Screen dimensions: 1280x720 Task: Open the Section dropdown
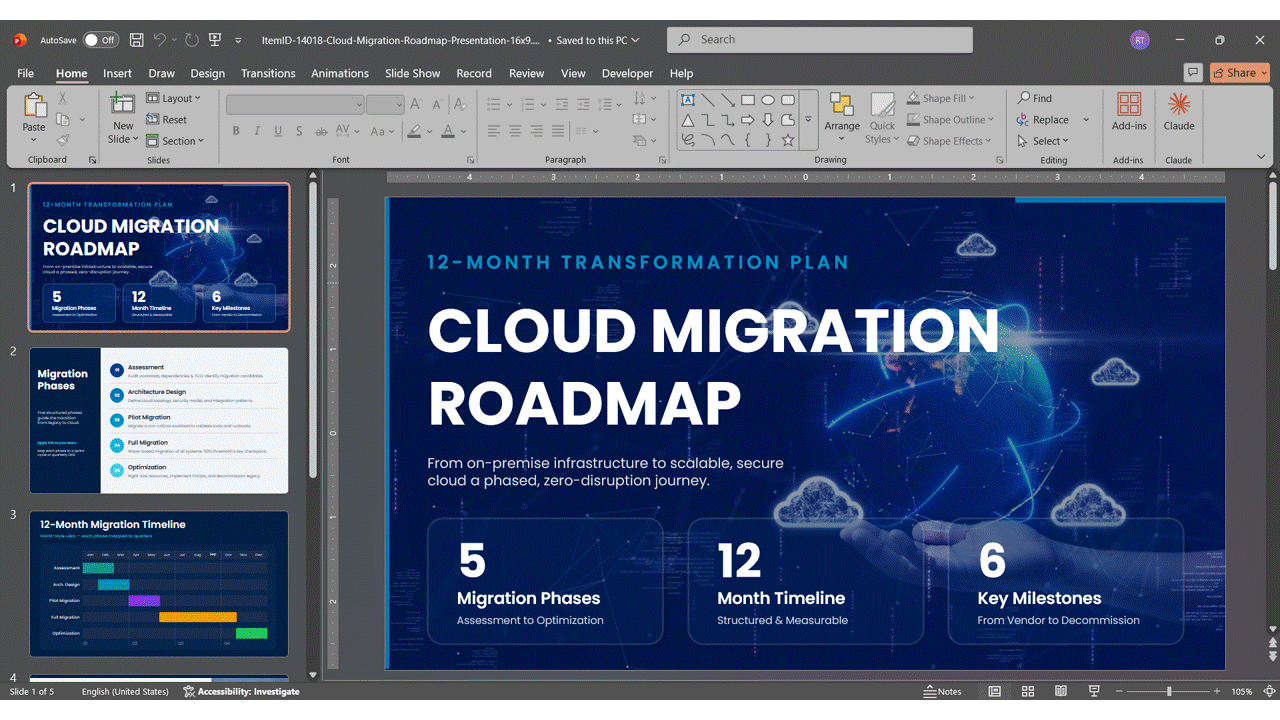(175, 141)
